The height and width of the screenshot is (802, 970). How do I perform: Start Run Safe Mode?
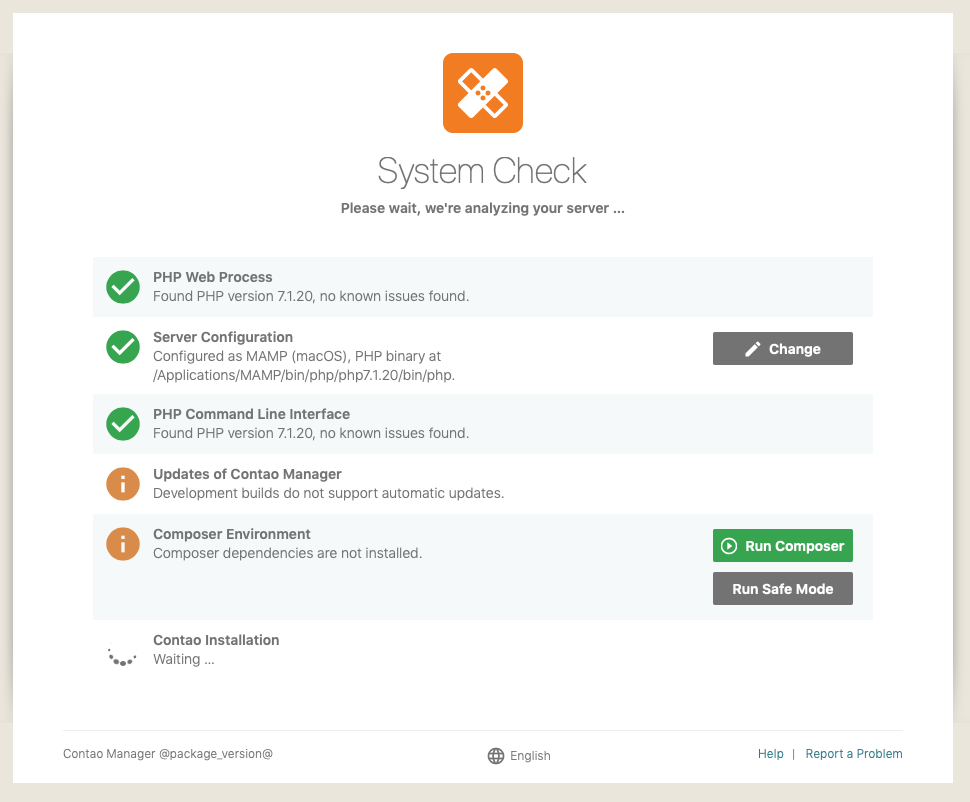(783, 589)
